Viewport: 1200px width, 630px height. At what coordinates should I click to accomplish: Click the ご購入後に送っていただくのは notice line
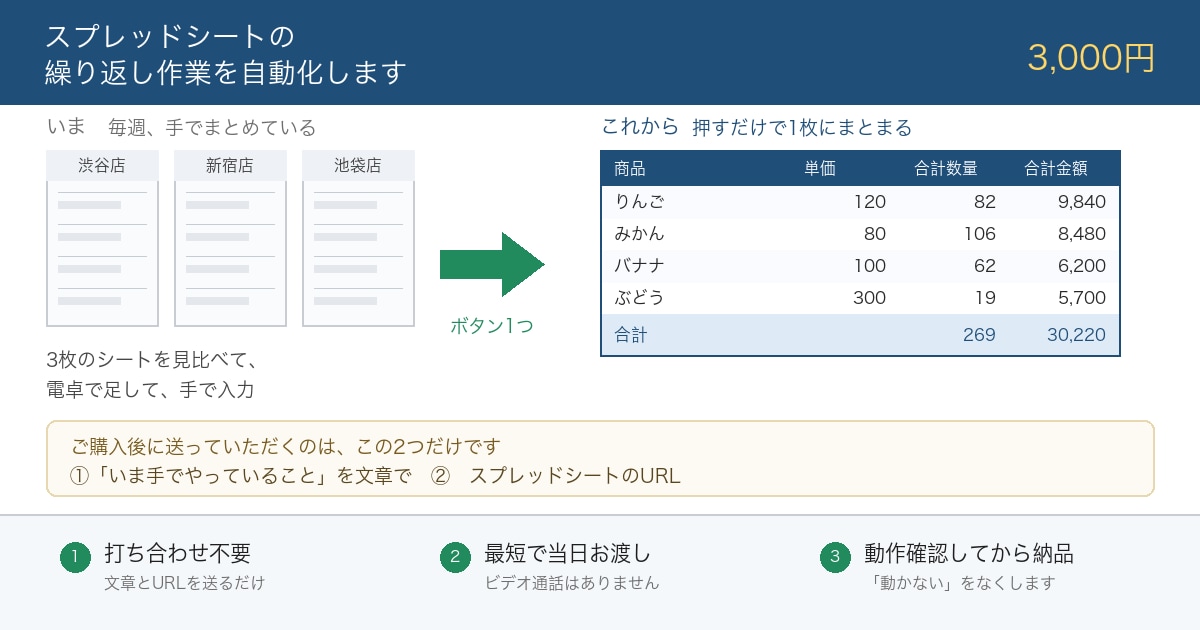pos(285,446)
